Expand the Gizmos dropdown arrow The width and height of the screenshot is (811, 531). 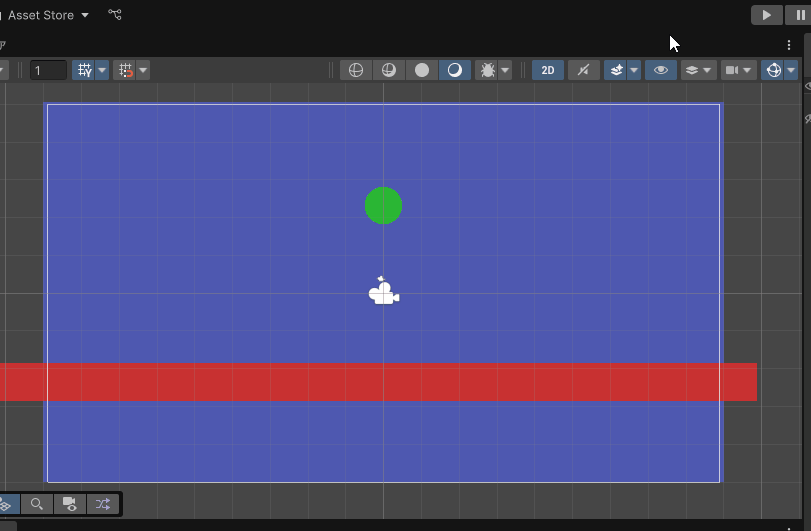click(x=791, y=70)
